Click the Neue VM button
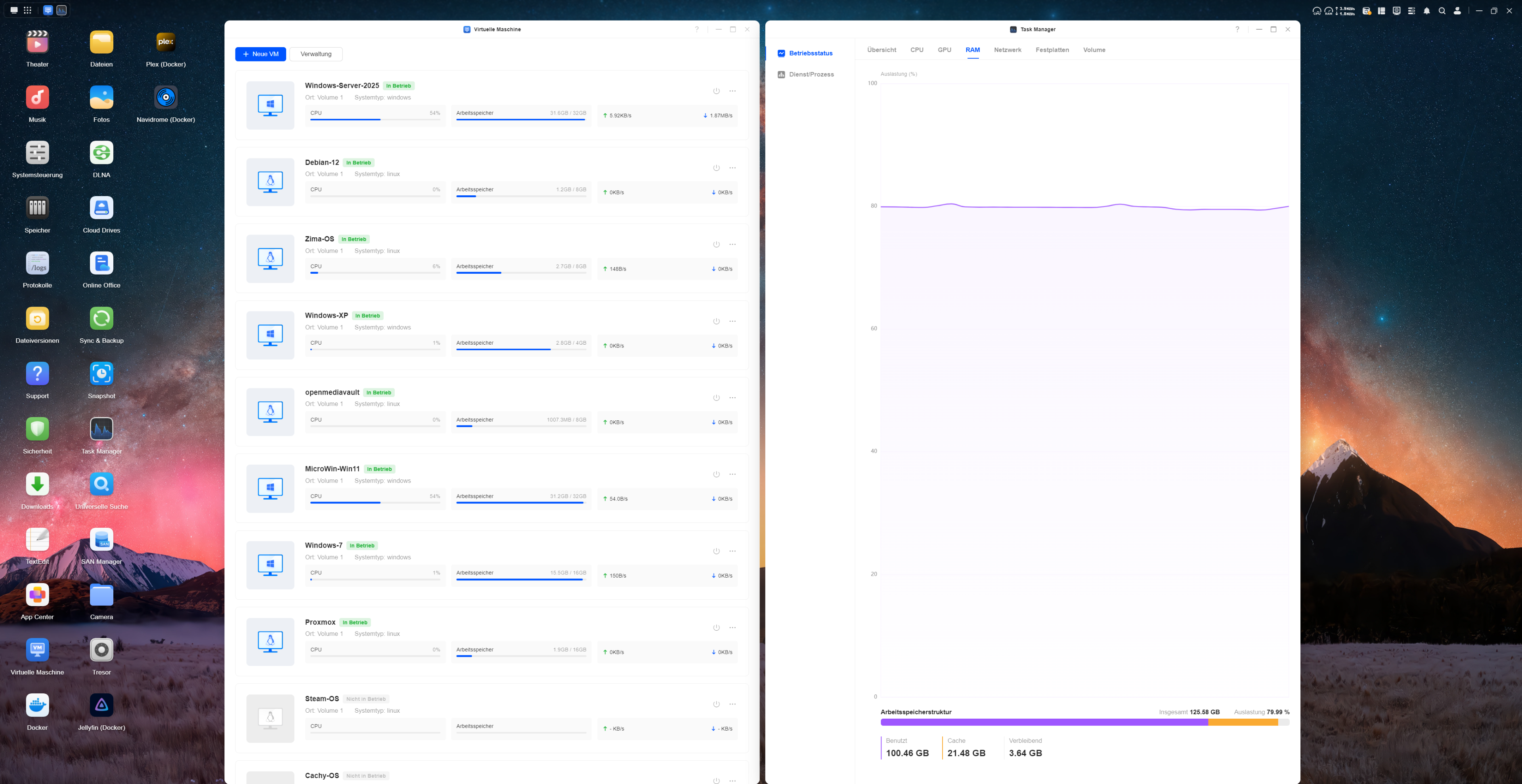 [260, 54]
